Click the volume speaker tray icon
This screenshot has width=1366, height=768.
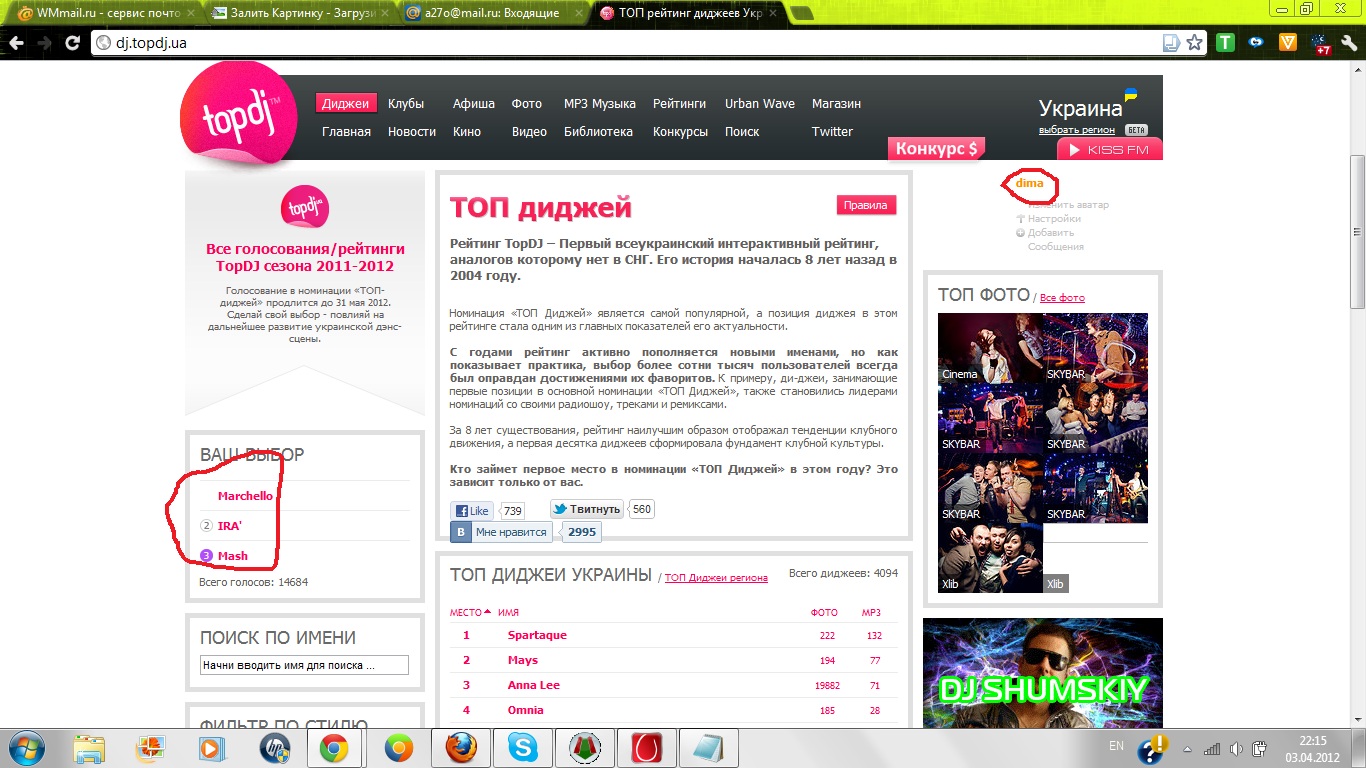coord(1236,748)
